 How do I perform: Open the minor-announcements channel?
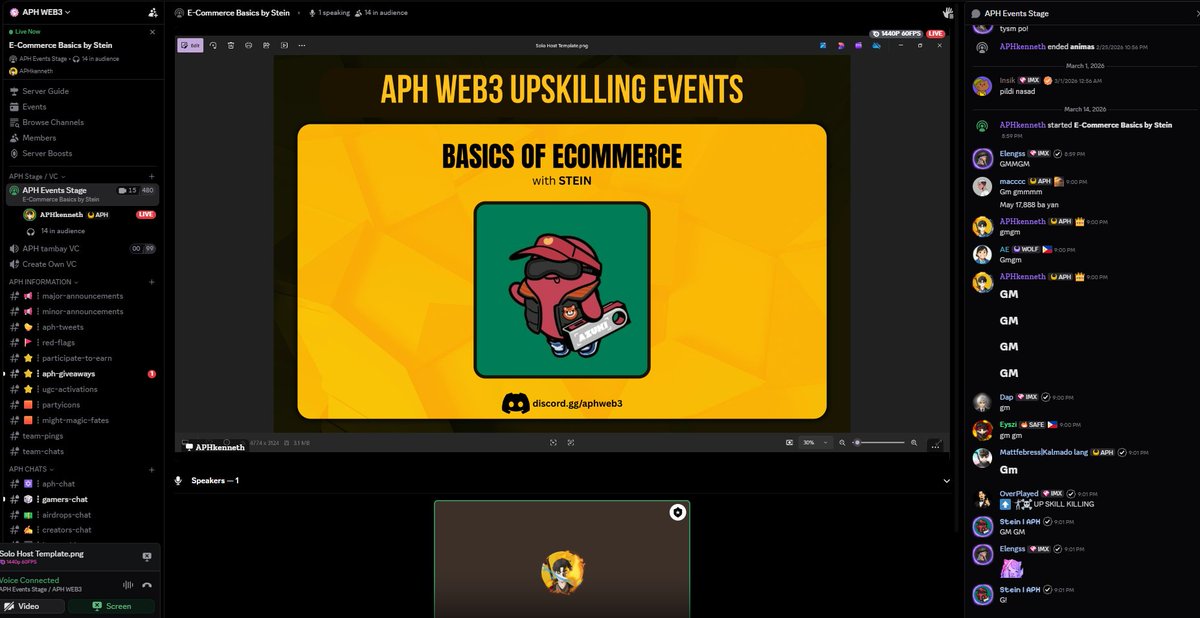coord(81,311)
